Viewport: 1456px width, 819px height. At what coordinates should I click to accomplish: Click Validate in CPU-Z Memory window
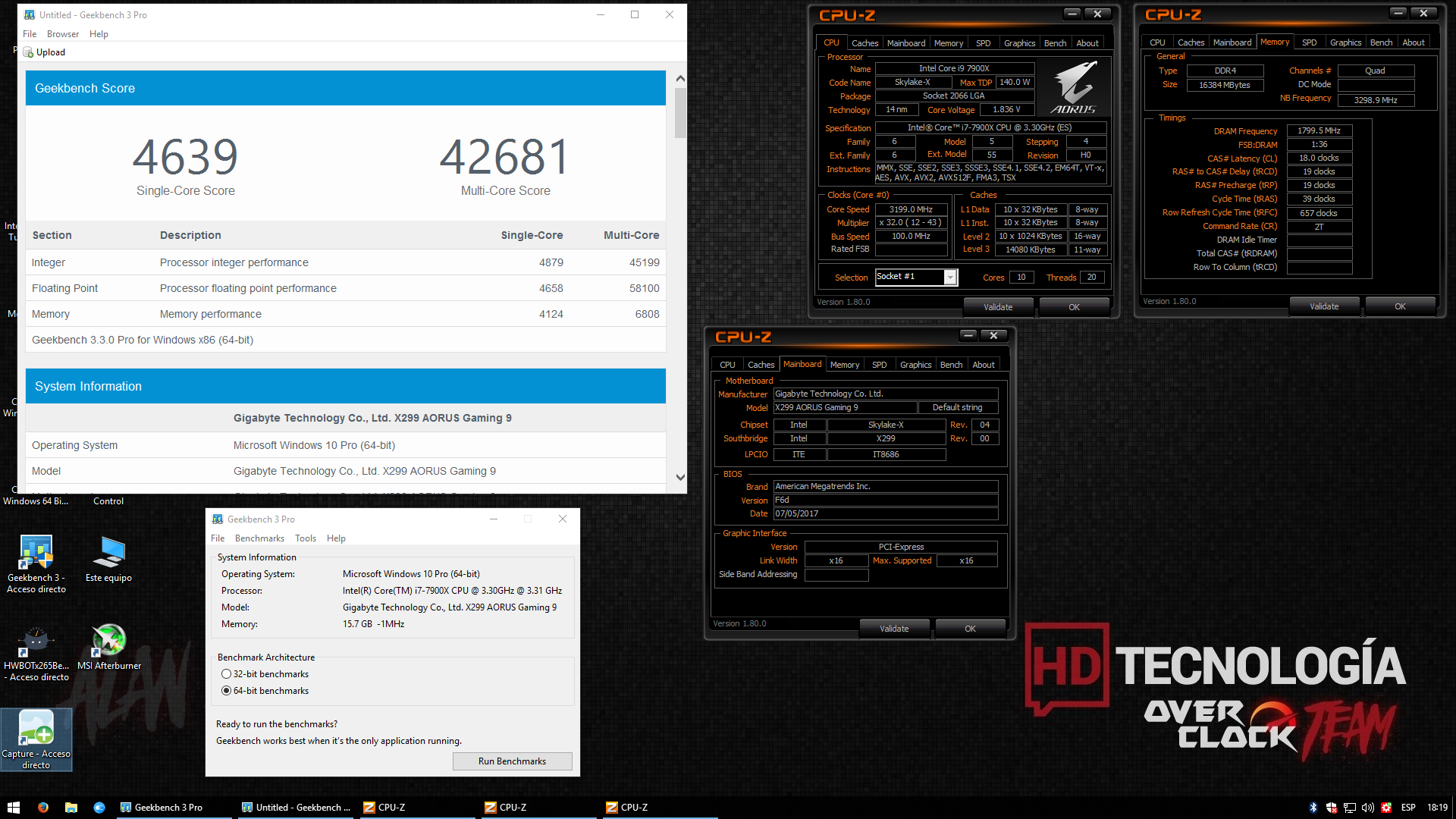[x=1324, y=306]
